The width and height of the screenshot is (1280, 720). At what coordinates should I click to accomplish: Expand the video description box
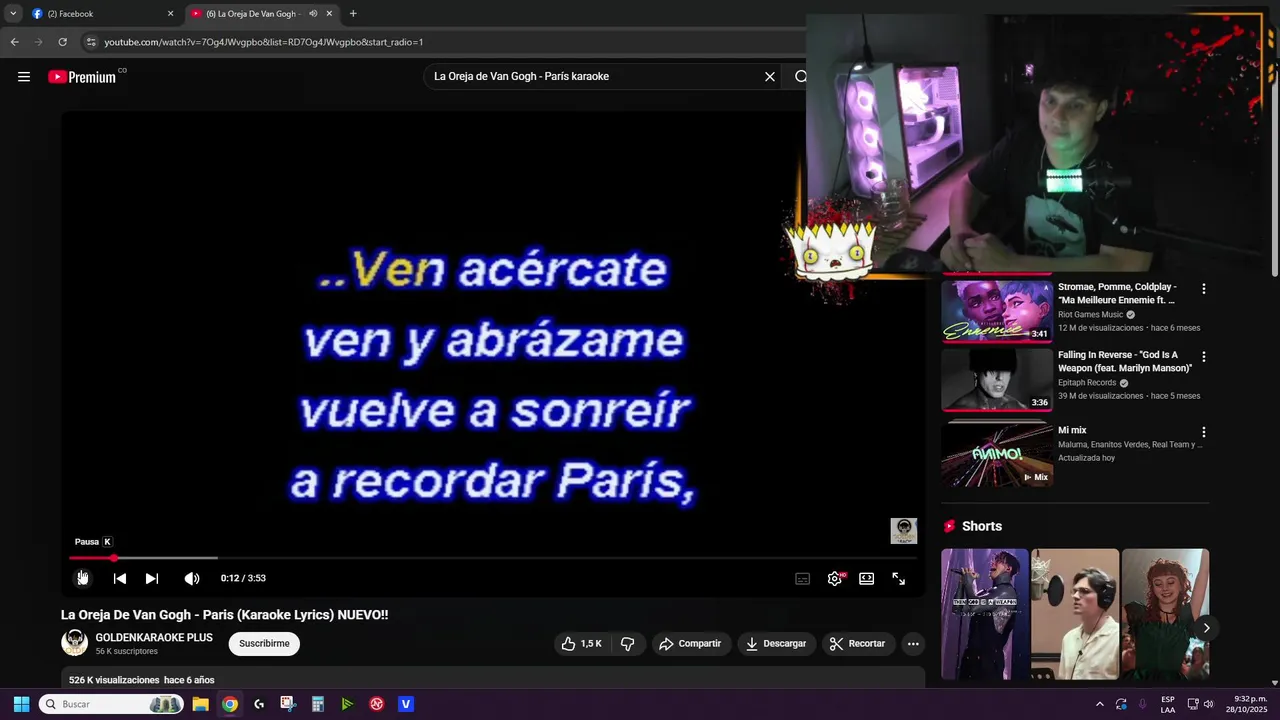[x=493, y=678]
